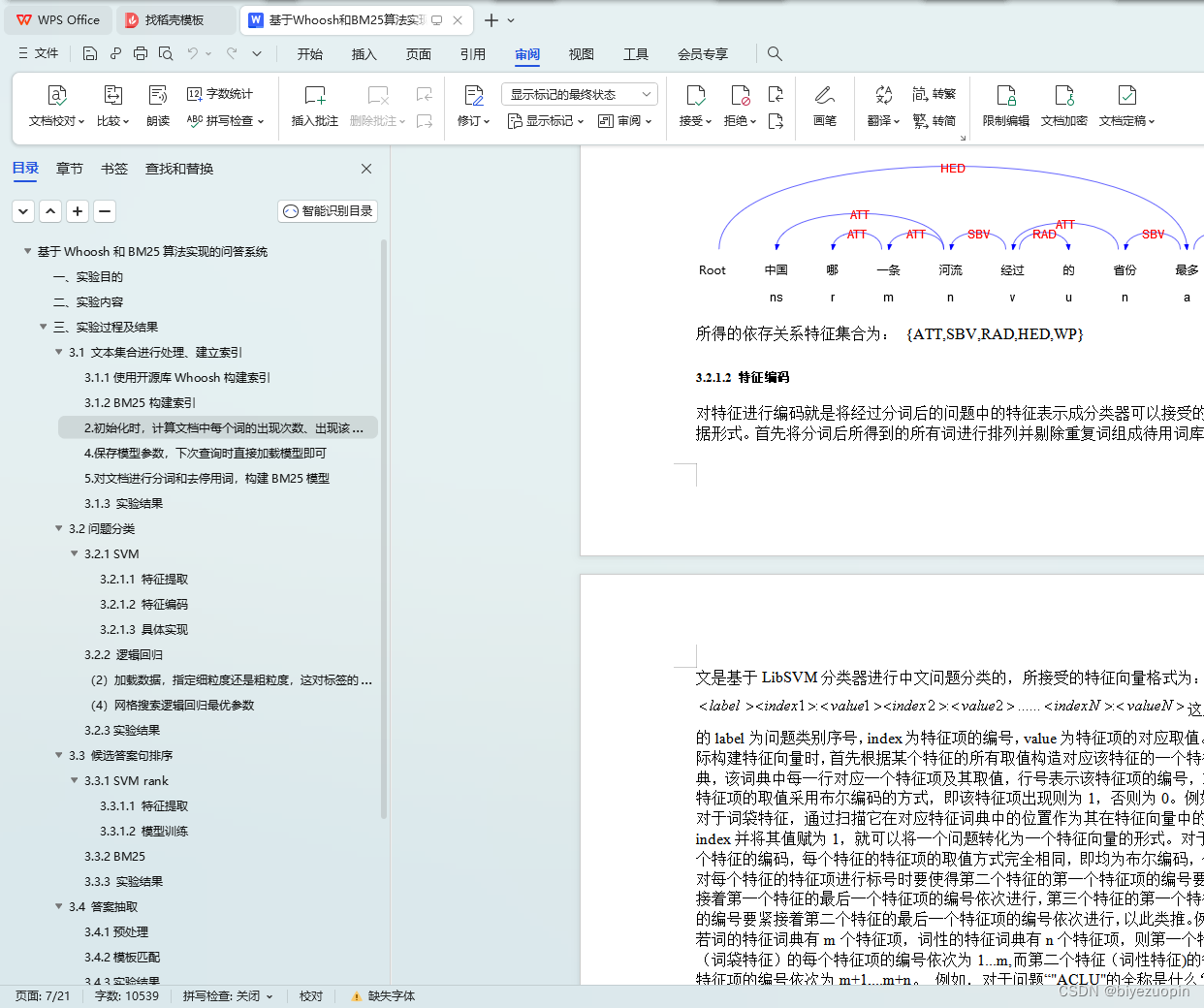Screen dimensions: 1204x1008
Task: Select the 插入批注 tool to add a comment
Action: (313, 105)
